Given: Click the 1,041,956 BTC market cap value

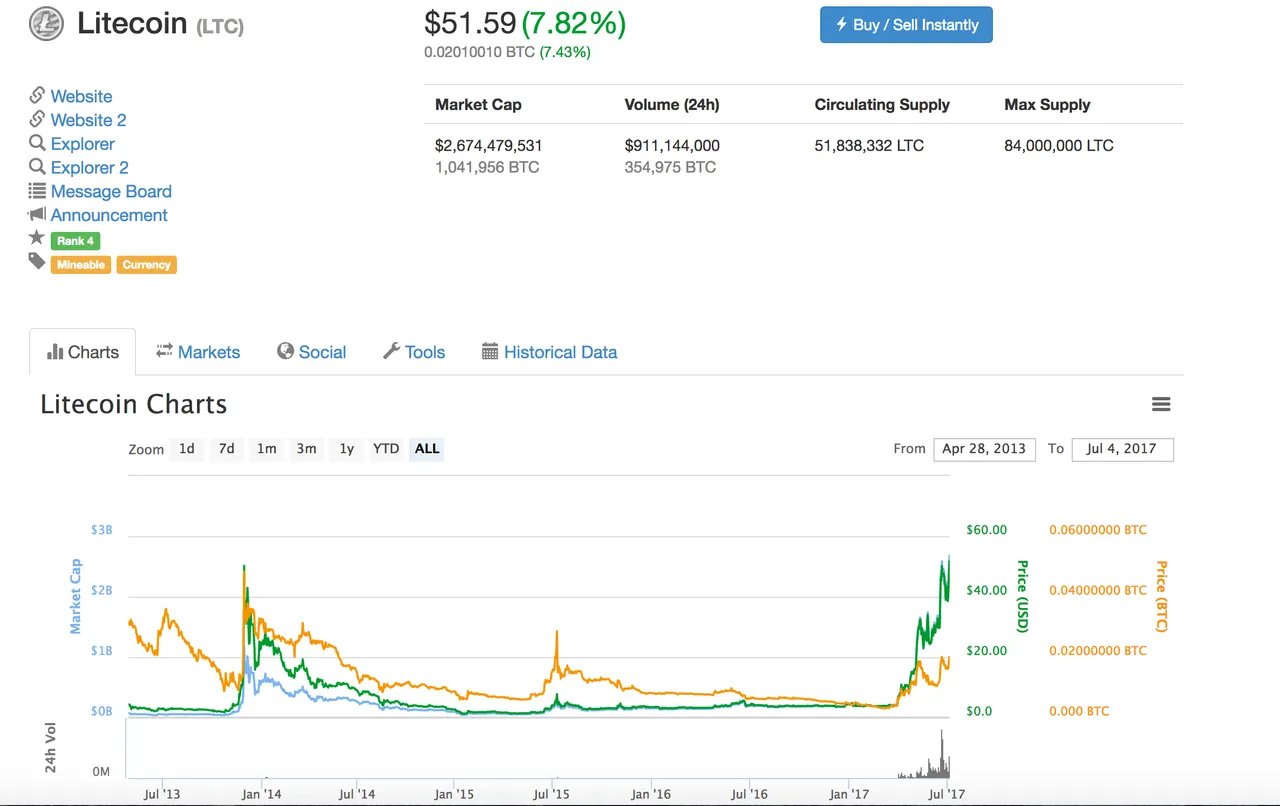Looking at the screenshot, I should pos(487,168).
